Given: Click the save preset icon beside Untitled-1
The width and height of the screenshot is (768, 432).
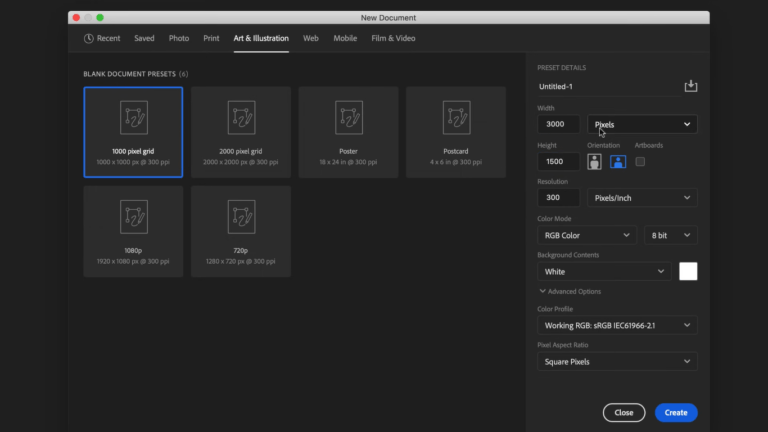Looking at the screenshot, I should [x=690, y=87].
